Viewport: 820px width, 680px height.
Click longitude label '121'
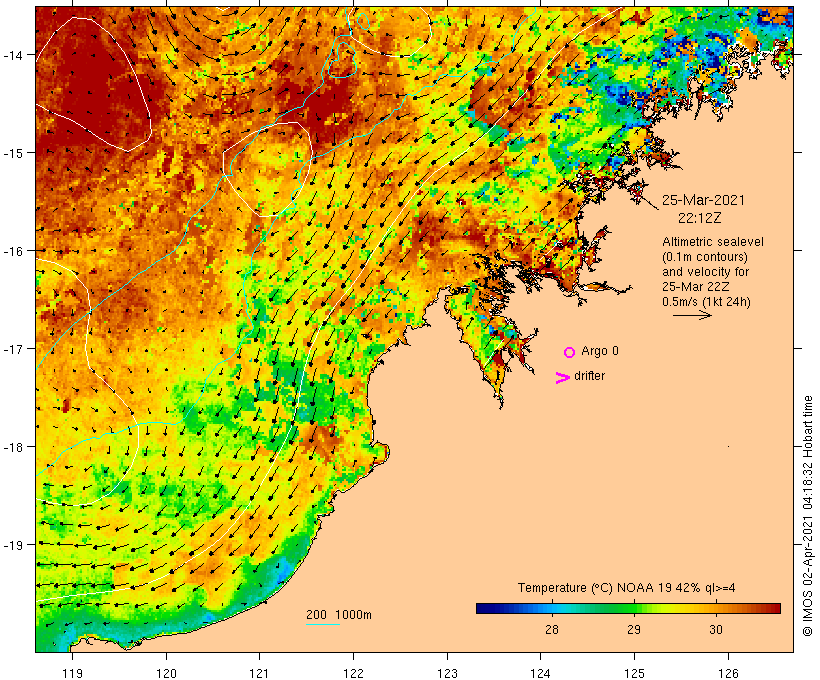tap(259, 673)
